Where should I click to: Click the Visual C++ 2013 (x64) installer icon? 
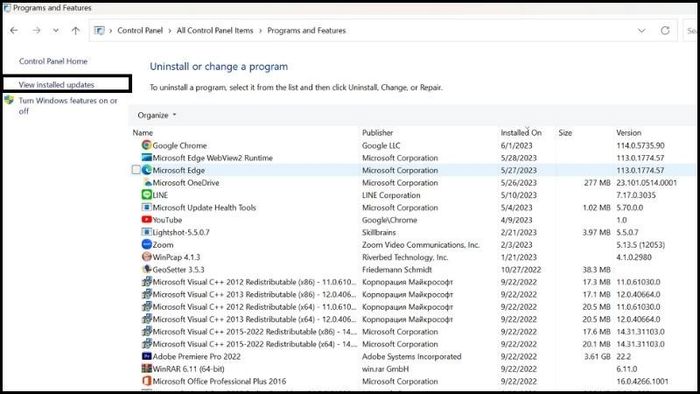click(146, 319)
